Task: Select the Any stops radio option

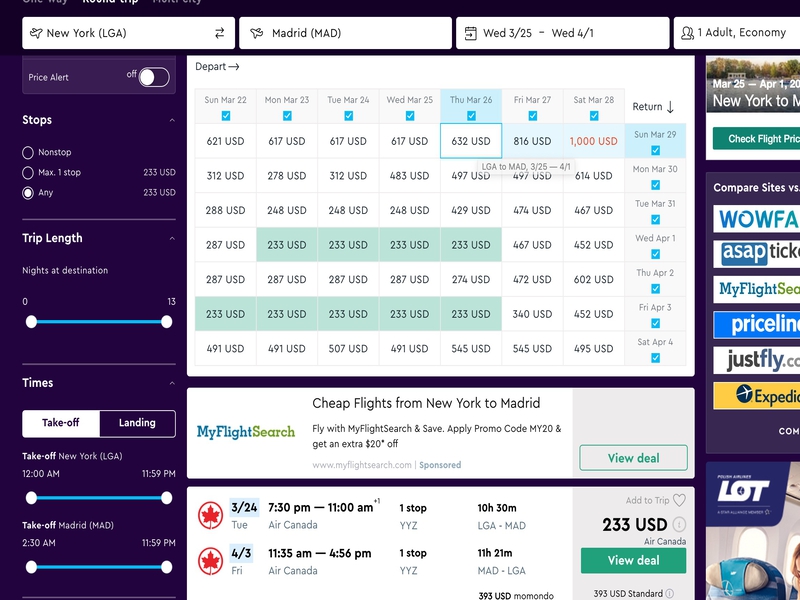Action: [x=28, y=192]
